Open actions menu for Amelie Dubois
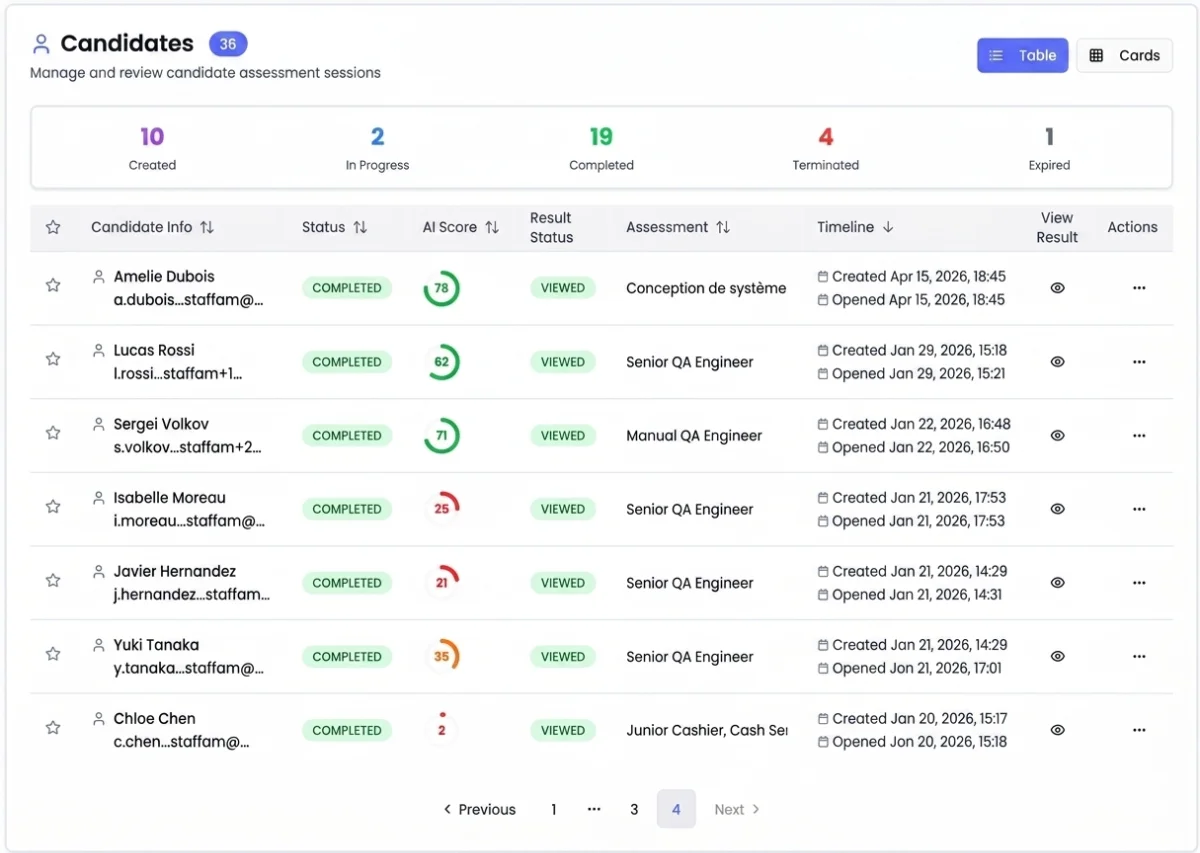 (1139, 288)
